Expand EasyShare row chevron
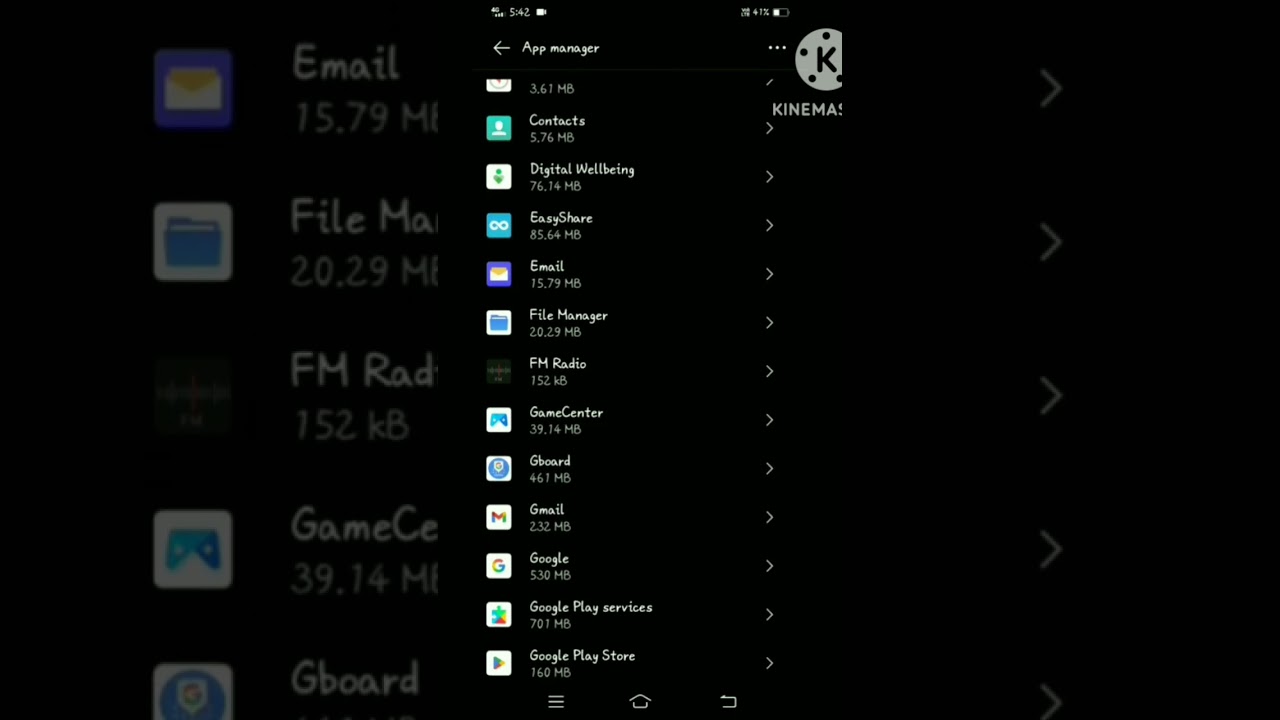 click(769, 225)
